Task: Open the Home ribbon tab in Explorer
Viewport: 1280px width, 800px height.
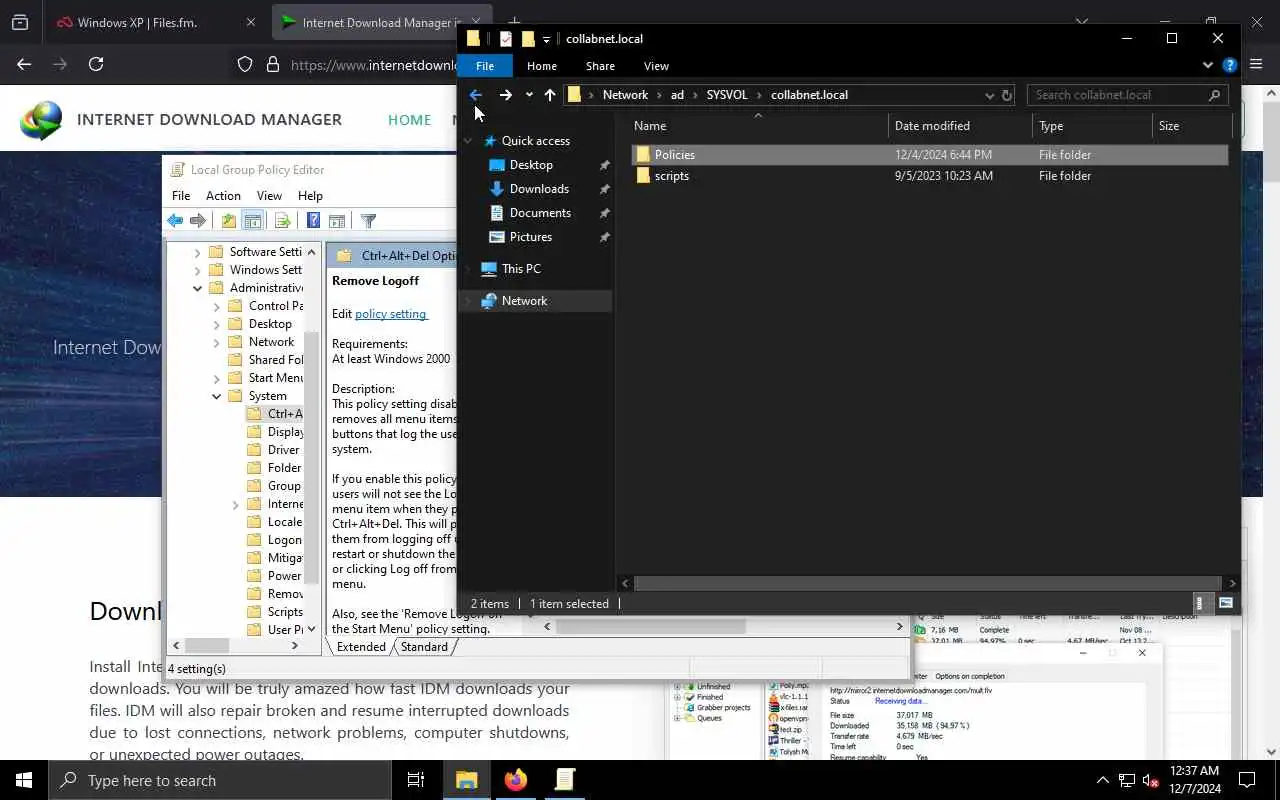Action: (542, 66)
